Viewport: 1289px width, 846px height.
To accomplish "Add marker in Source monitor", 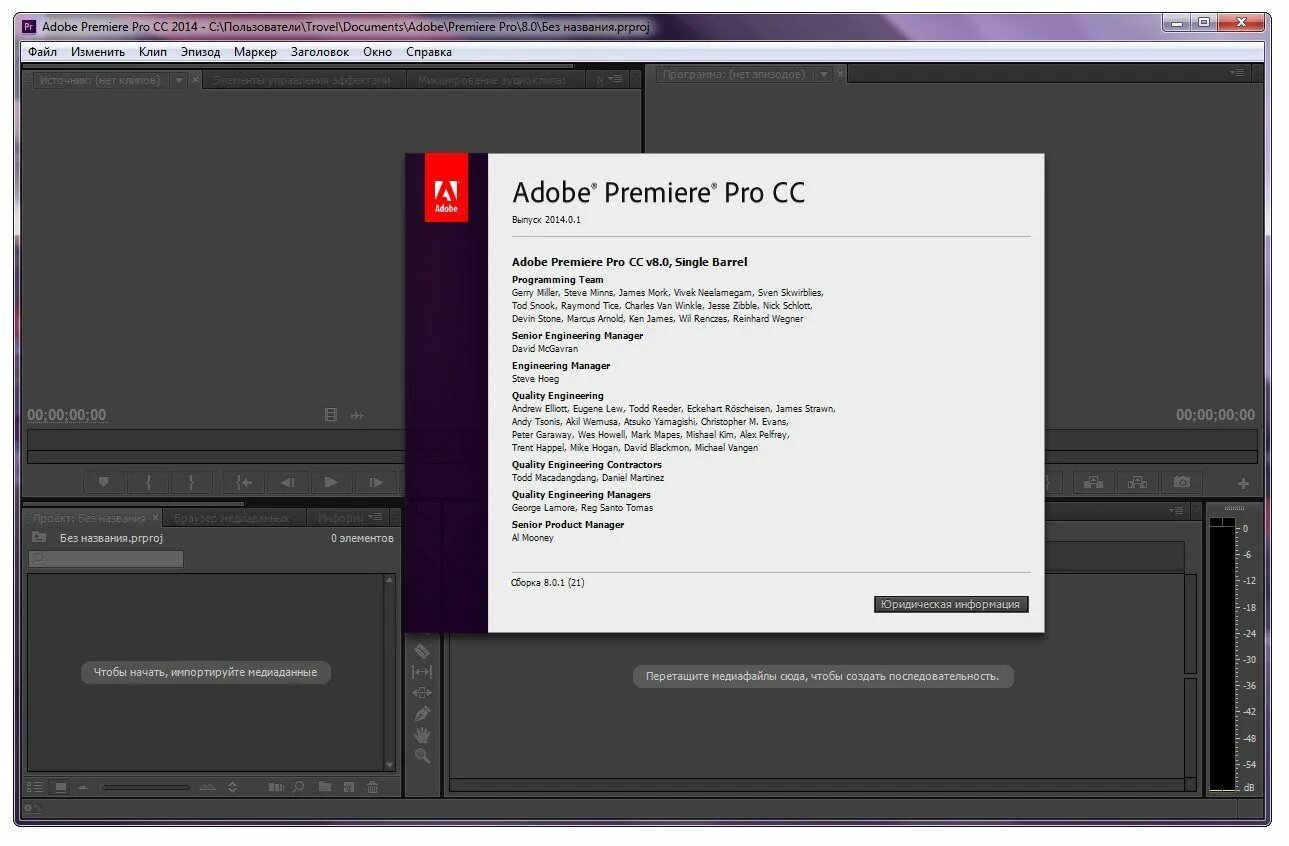I will point(103,482).
